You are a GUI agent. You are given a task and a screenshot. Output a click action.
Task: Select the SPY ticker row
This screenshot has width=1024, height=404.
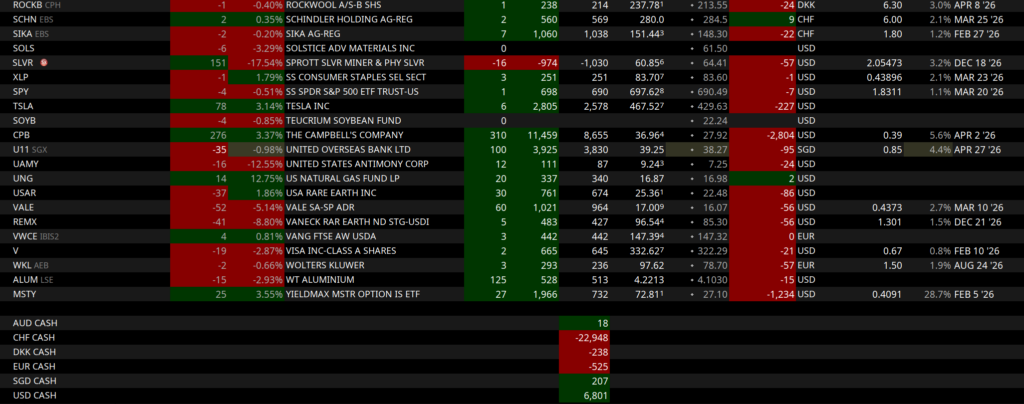21,91
